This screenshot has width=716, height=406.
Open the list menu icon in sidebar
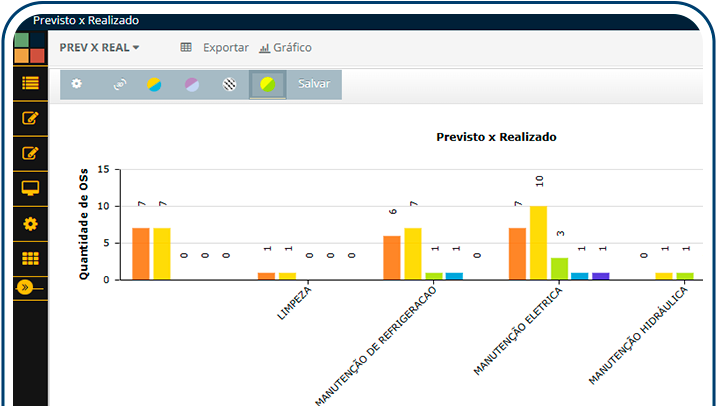(30, 84)
